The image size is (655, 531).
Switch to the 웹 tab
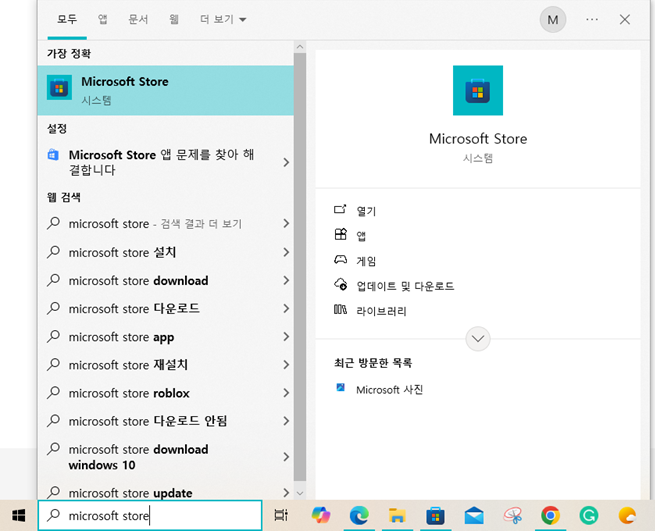[174, 19]
